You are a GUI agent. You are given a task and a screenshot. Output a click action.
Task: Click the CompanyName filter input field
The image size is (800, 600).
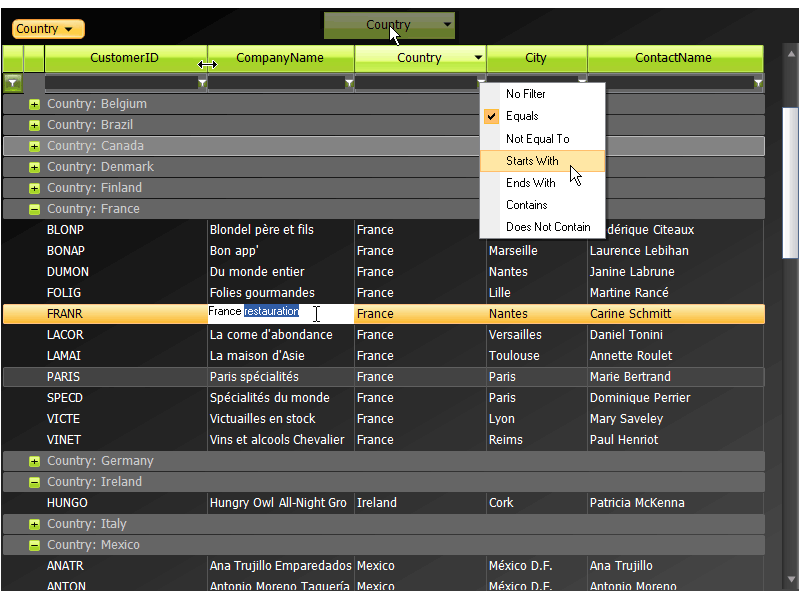276,83
